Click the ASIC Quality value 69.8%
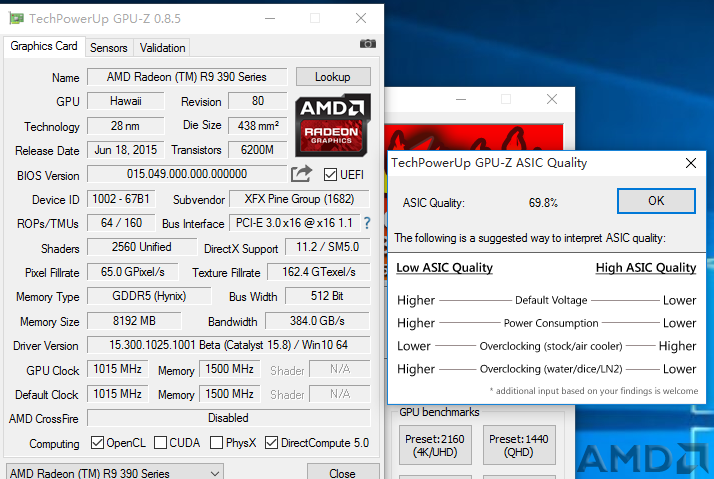 [x=543, y=203]
